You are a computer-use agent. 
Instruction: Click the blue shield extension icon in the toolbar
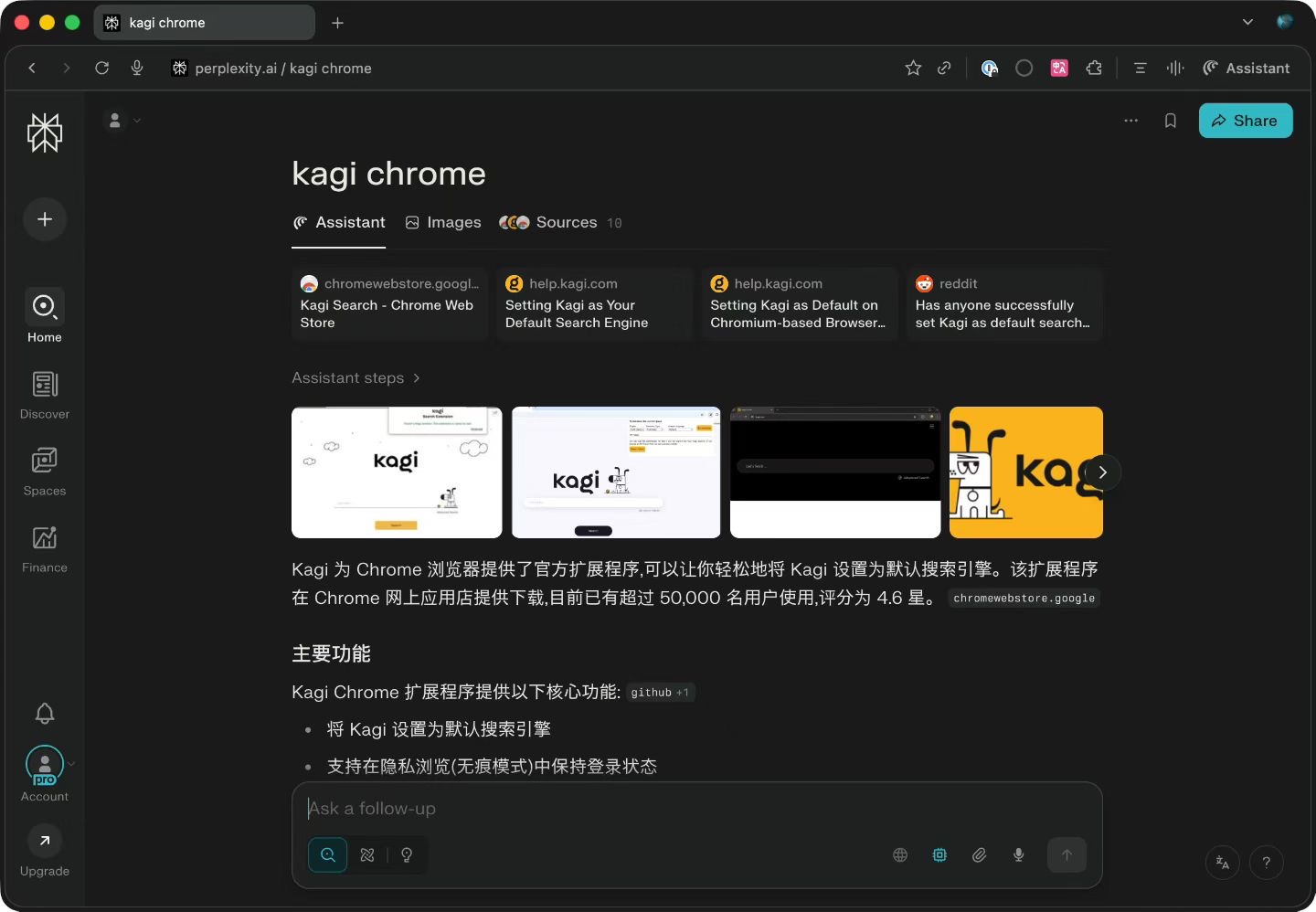(990, 68)
